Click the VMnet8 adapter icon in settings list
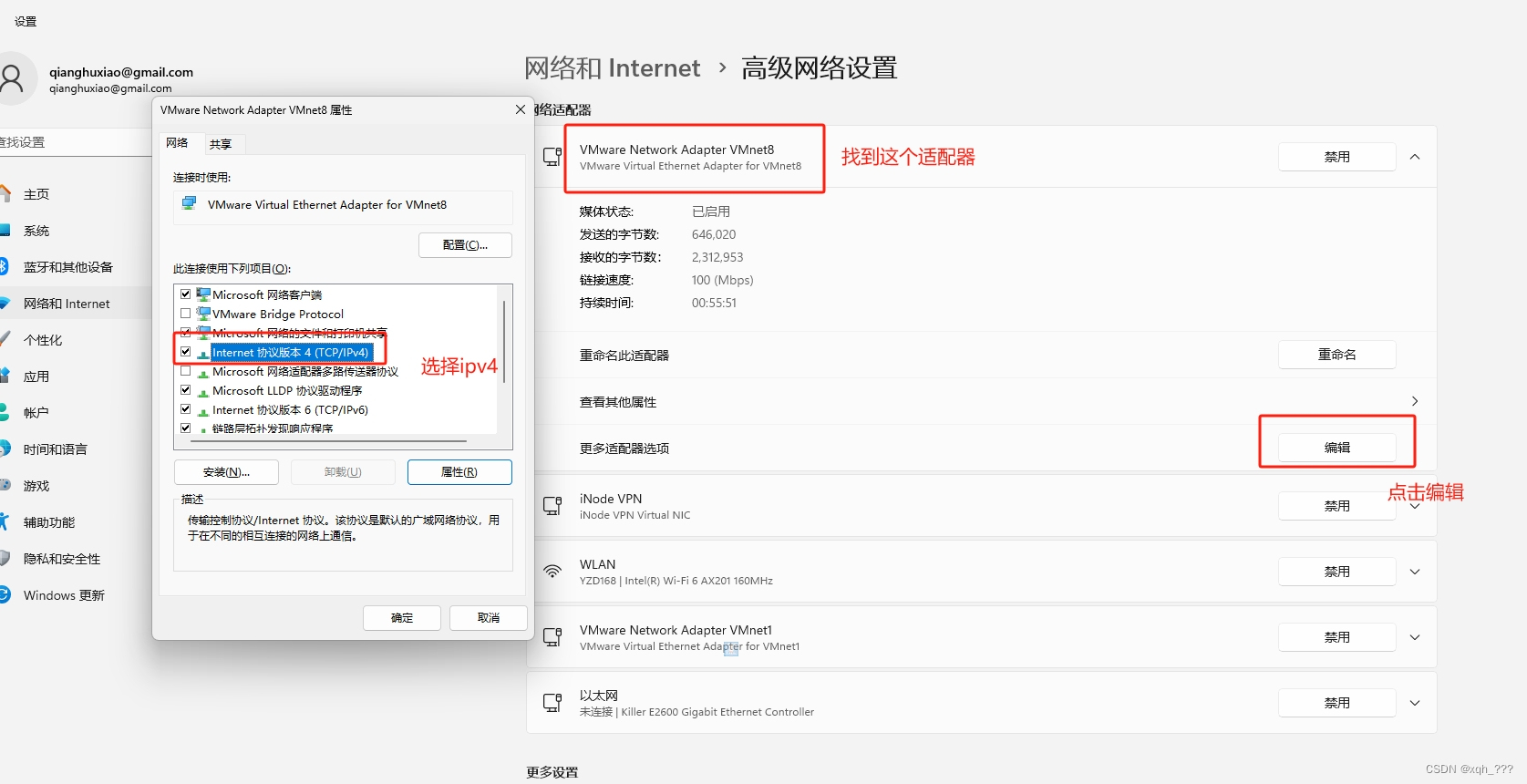This screenshot has width=1527, height=784. 552,157
